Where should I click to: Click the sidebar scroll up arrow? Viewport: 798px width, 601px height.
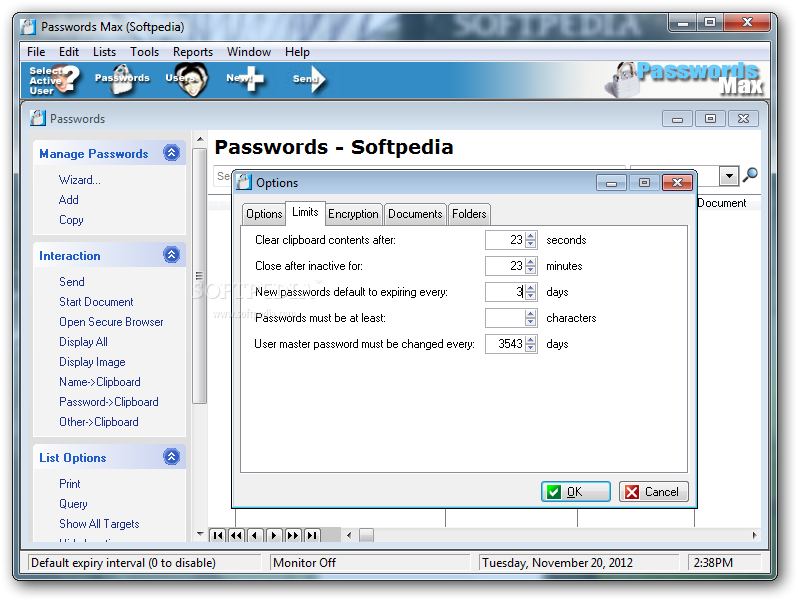pyautogui.click(x=200, y=139)
